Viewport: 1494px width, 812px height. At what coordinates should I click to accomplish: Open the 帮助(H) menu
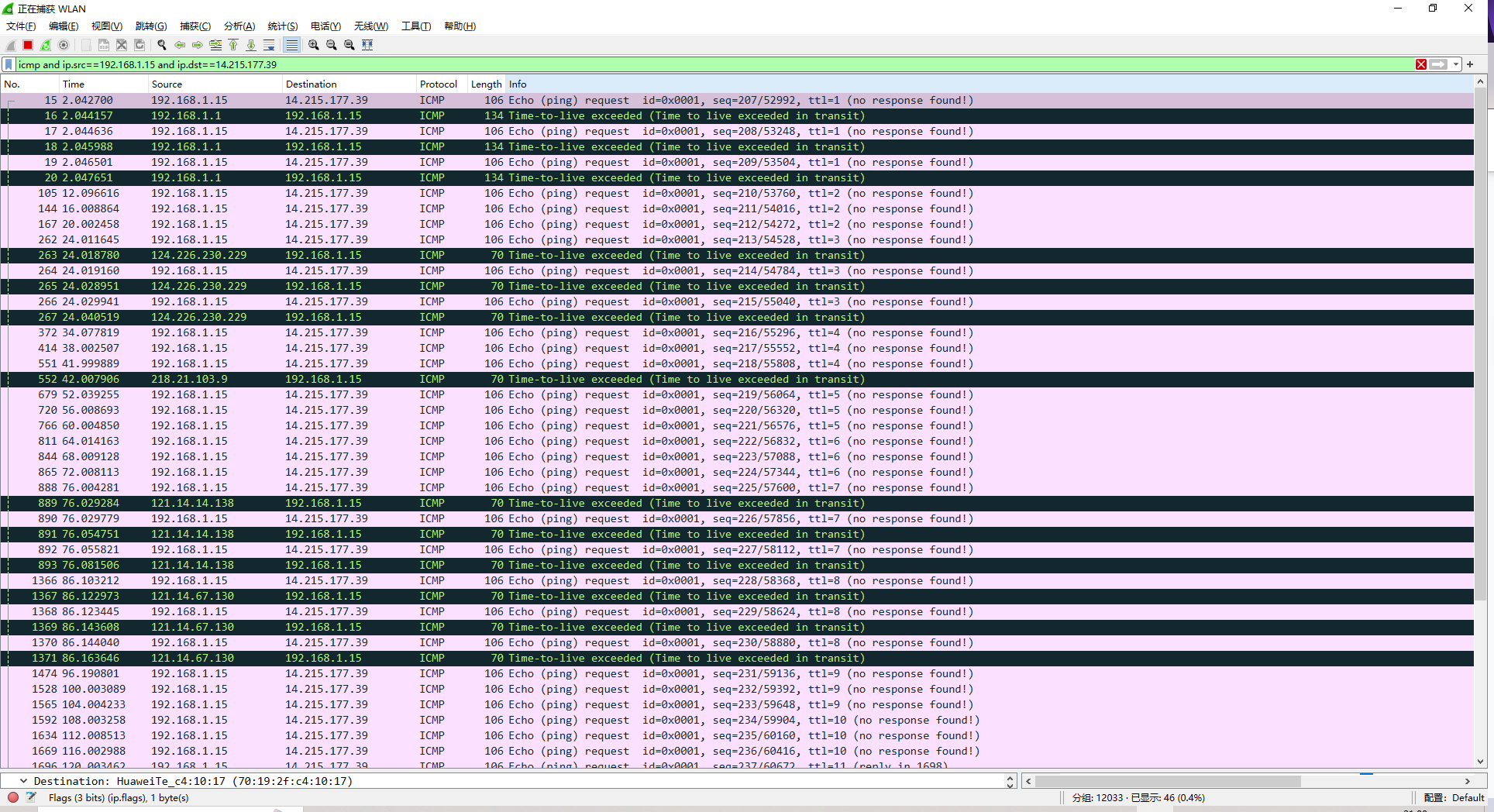[460, 26]
